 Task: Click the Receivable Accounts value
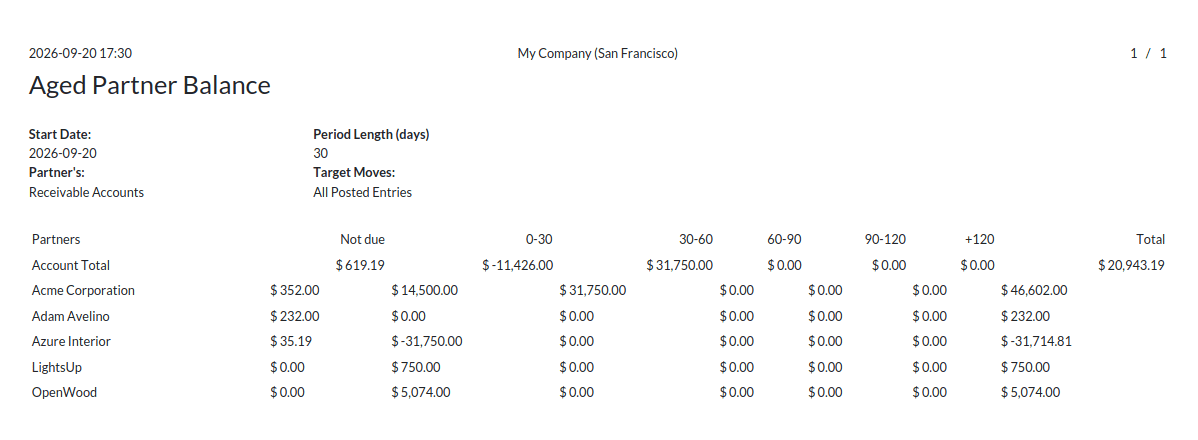coord(86,192)
